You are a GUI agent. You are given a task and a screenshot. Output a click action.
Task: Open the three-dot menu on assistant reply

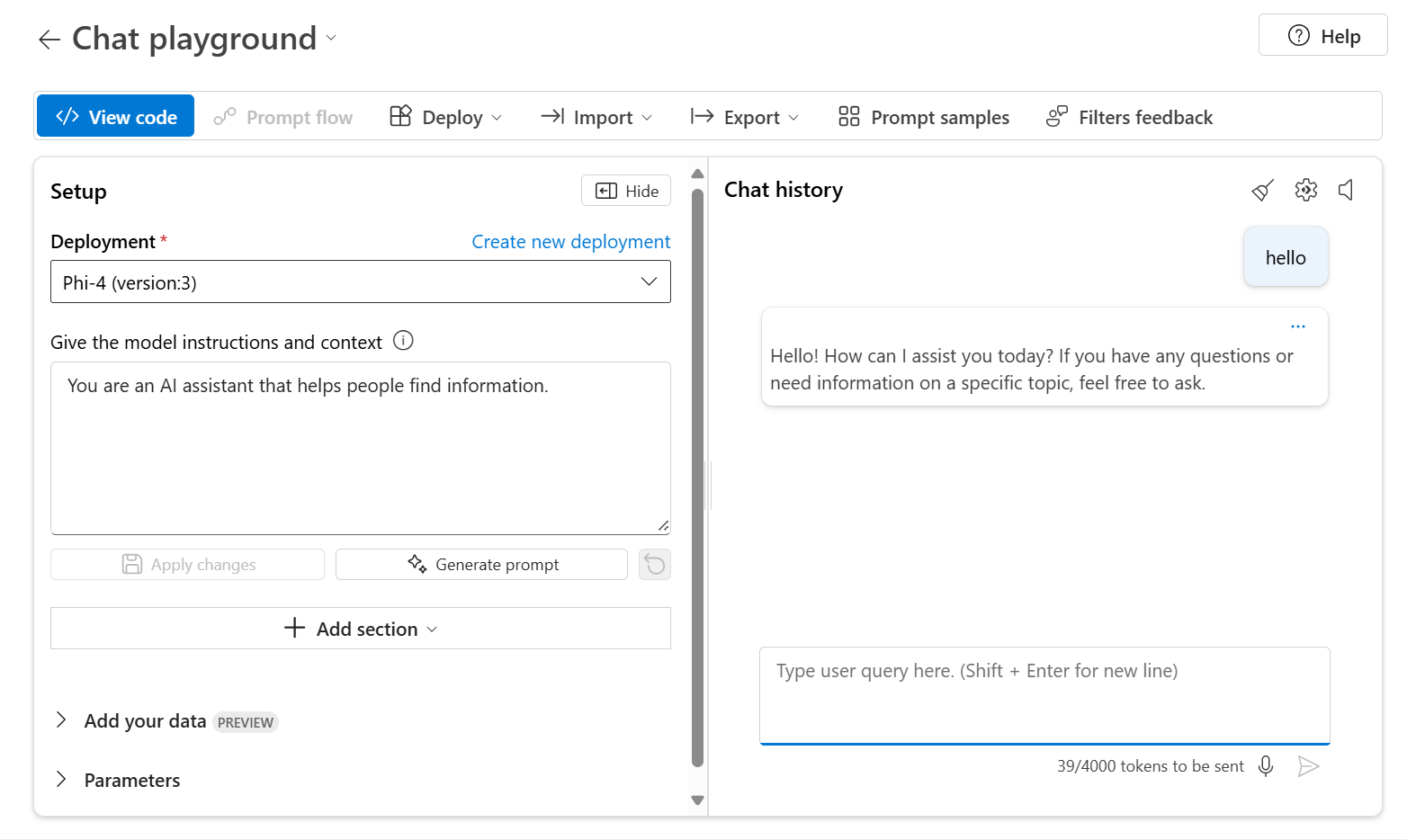tap(1298, 326)
